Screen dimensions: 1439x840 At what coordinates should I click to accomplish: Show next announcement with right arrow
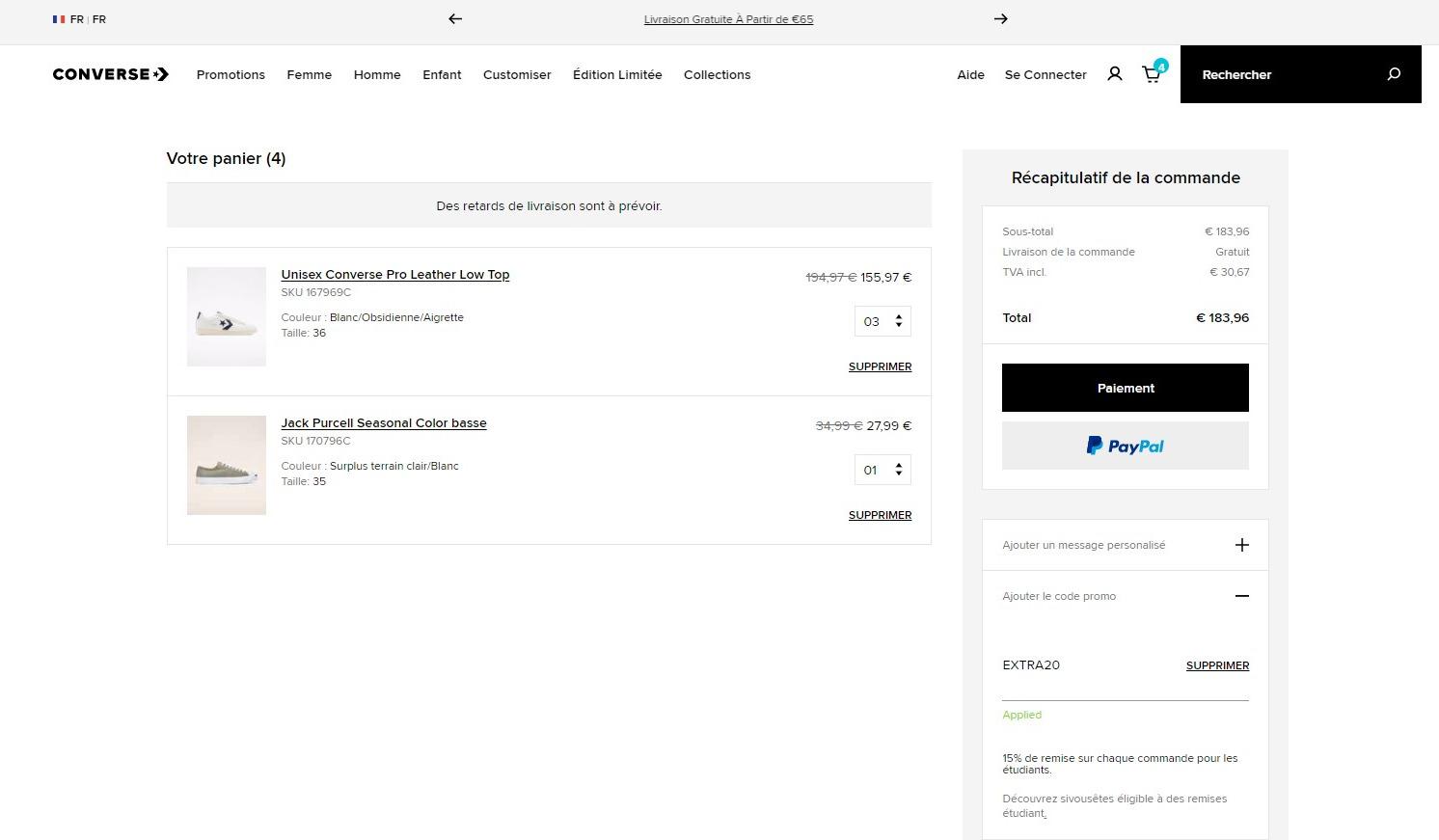tap(1001, 18)
